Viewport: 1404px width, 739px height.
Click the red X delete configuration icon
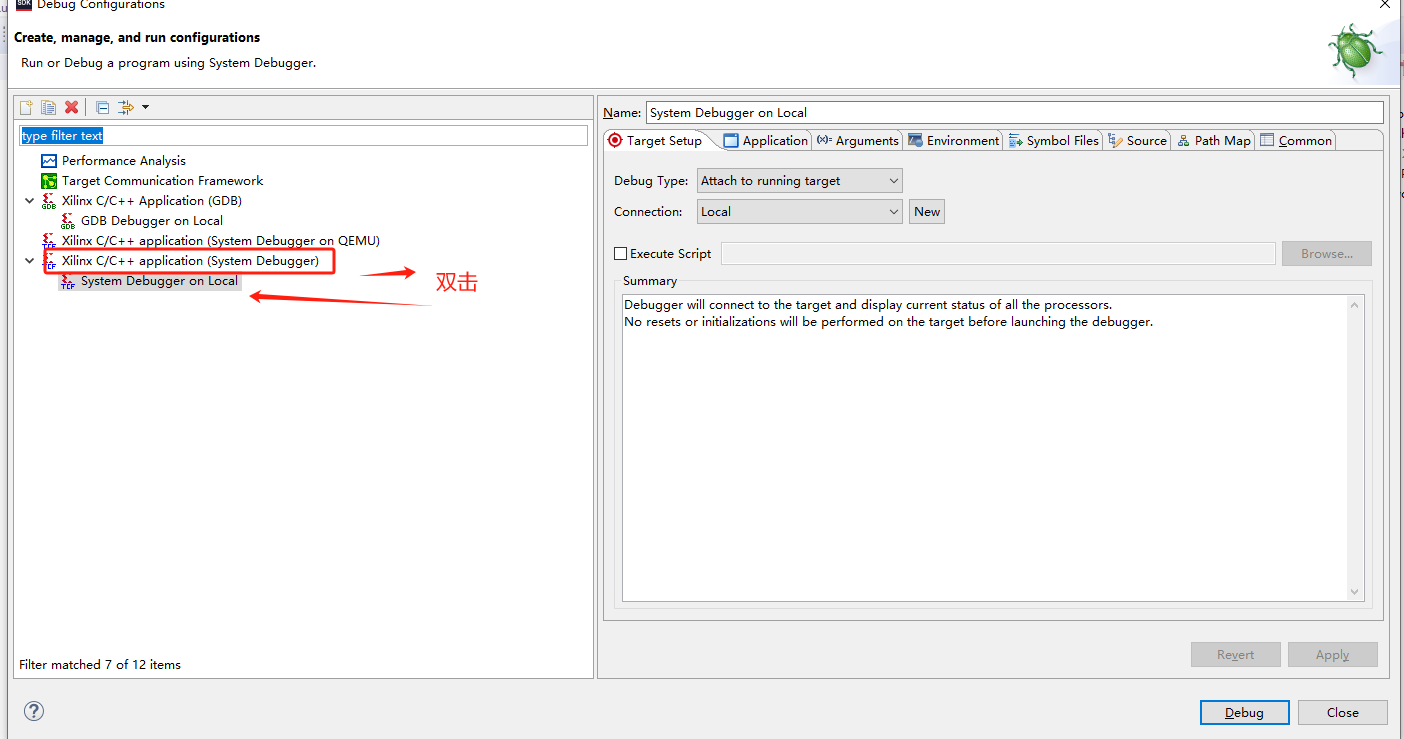coord(71,107)
